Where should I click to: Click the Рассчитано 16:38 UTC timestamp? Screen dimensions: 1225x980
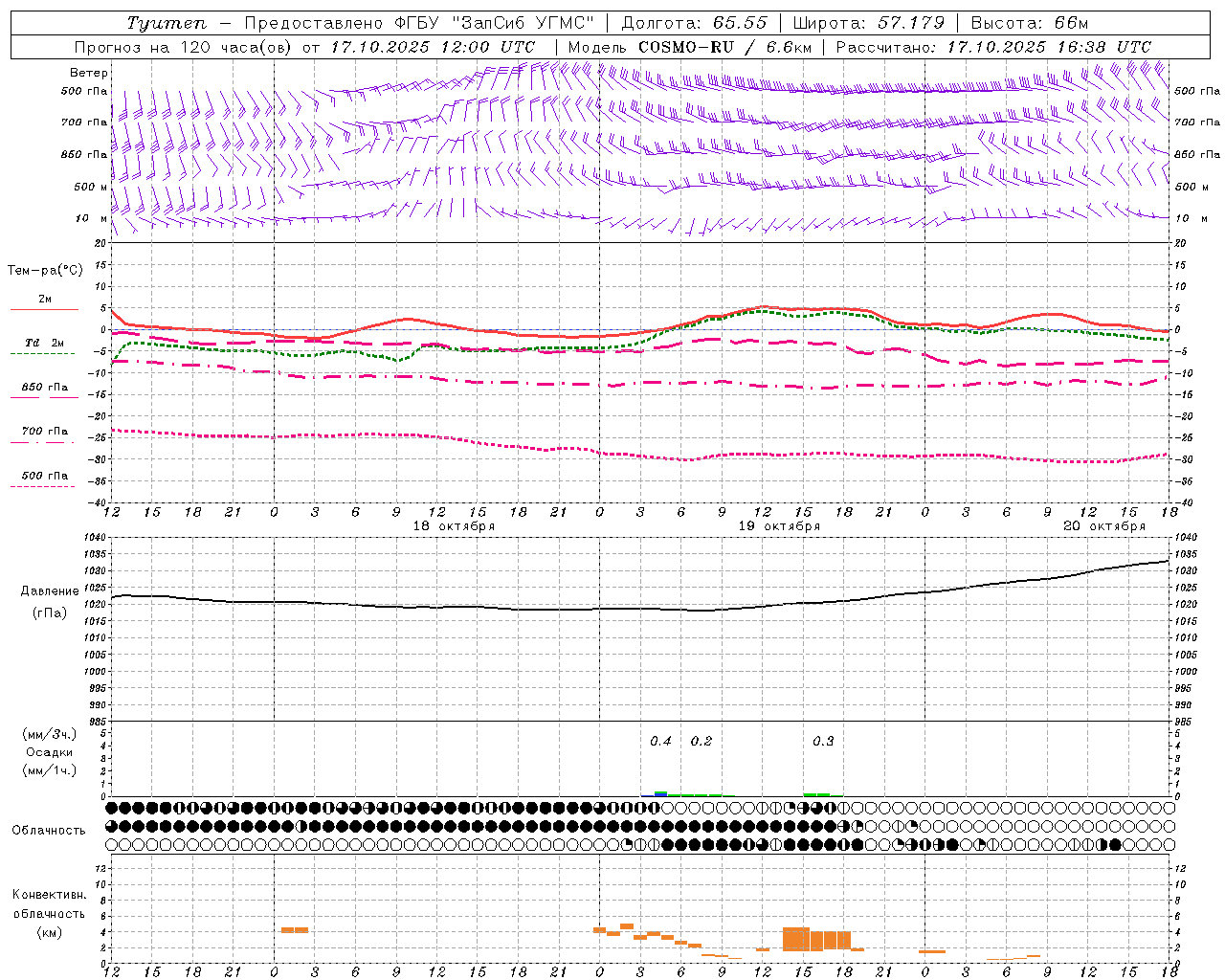[1104, 47]
